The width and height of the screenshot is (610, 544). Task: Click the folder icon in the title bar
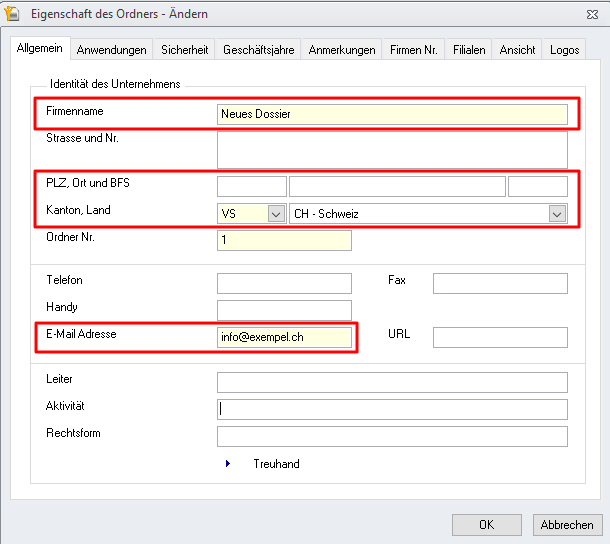(12, 13)
